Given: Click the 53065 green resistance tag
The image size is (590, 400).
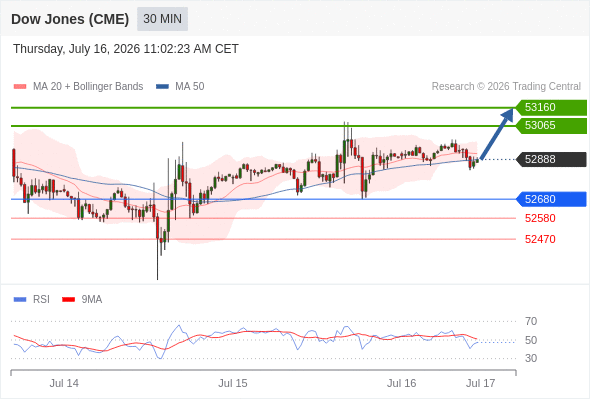Looking at the screenshot, I should coord(551,125).
